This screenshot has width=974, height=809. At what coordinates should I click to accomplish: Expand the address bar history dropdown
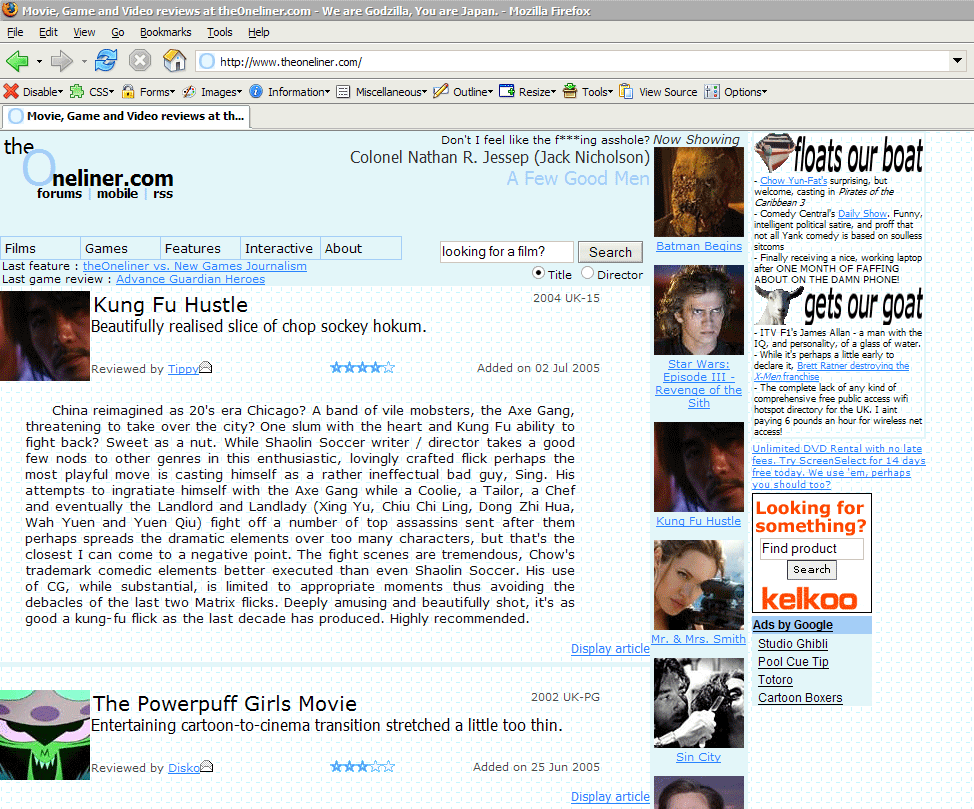click(x=957, y=61)
